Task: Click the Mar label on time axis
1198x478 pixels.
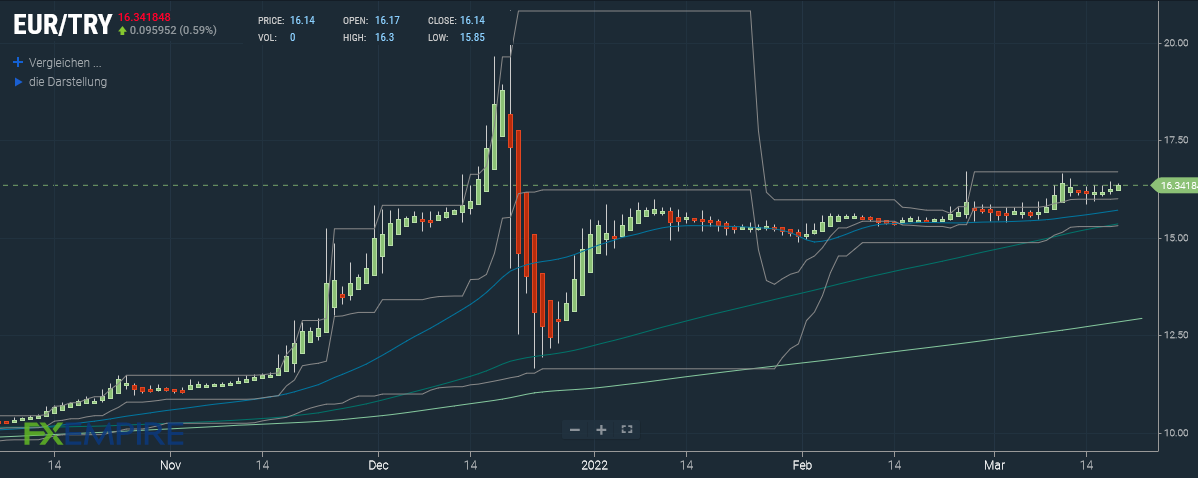Action: (x=994, y=464)
